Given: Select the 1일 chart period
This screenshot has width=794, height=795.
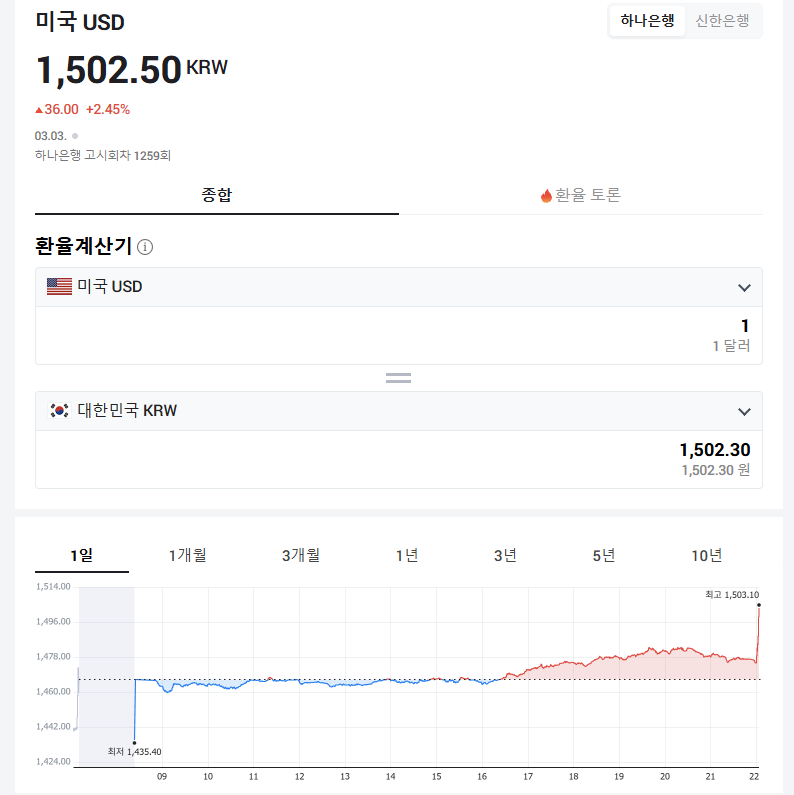Looking at the screenshot, I should [x=81, y=556].
